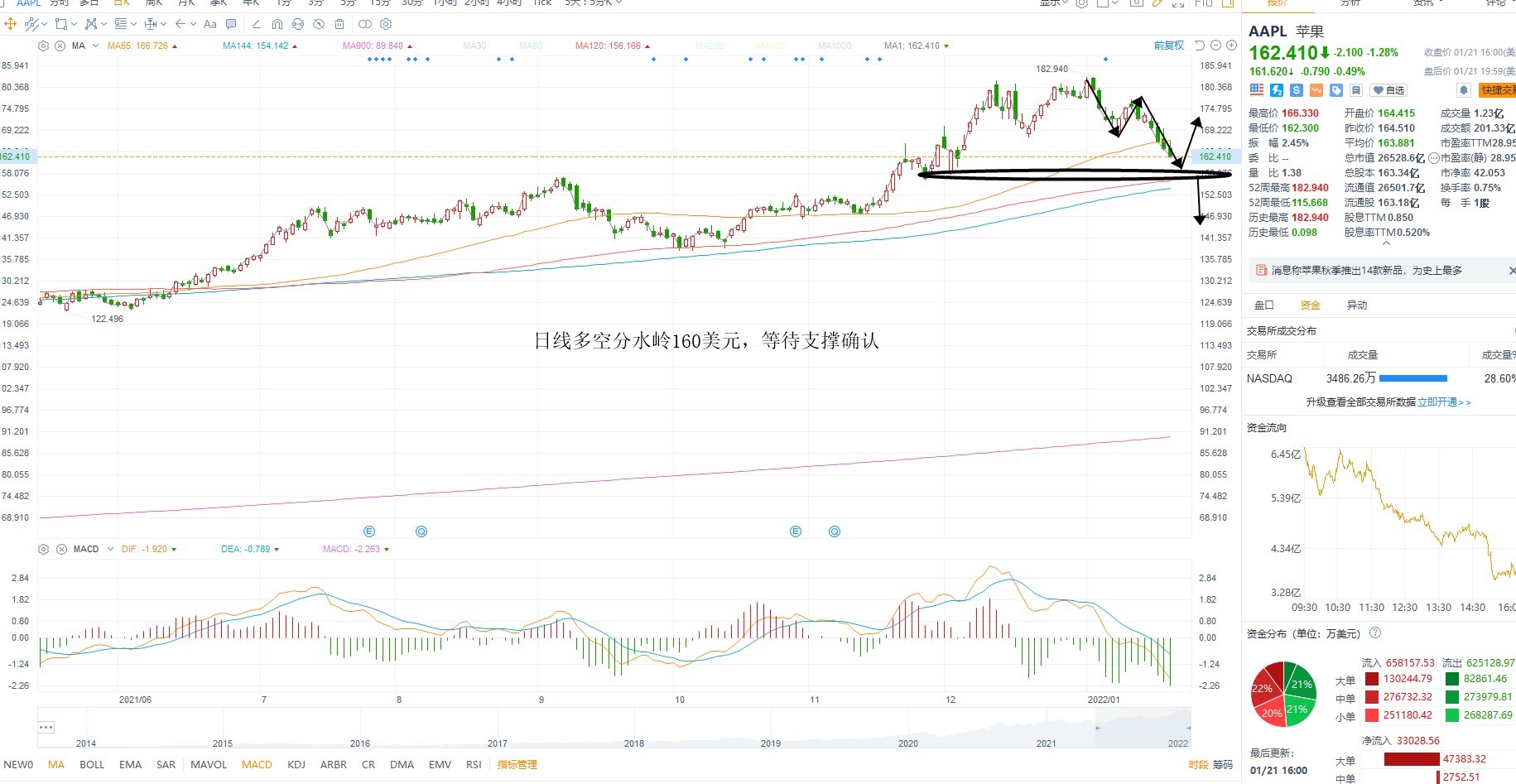The image size is (1516, 784).
Task: Open MA indicator settings gear
Action: pyautogui.click(x=44, y=46)
